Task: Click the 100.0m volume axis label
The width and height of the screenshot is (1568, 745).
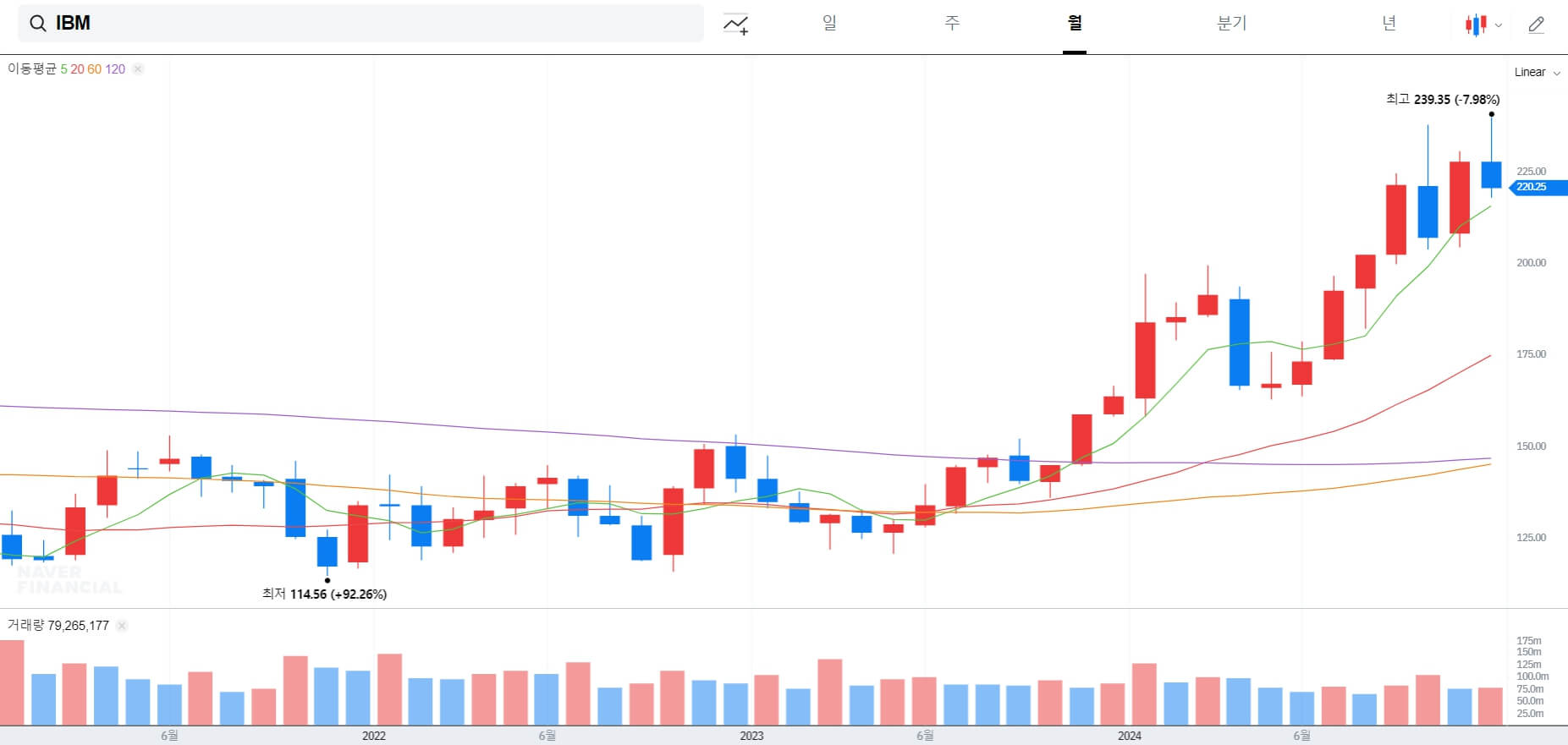Action: [1532, 677]
